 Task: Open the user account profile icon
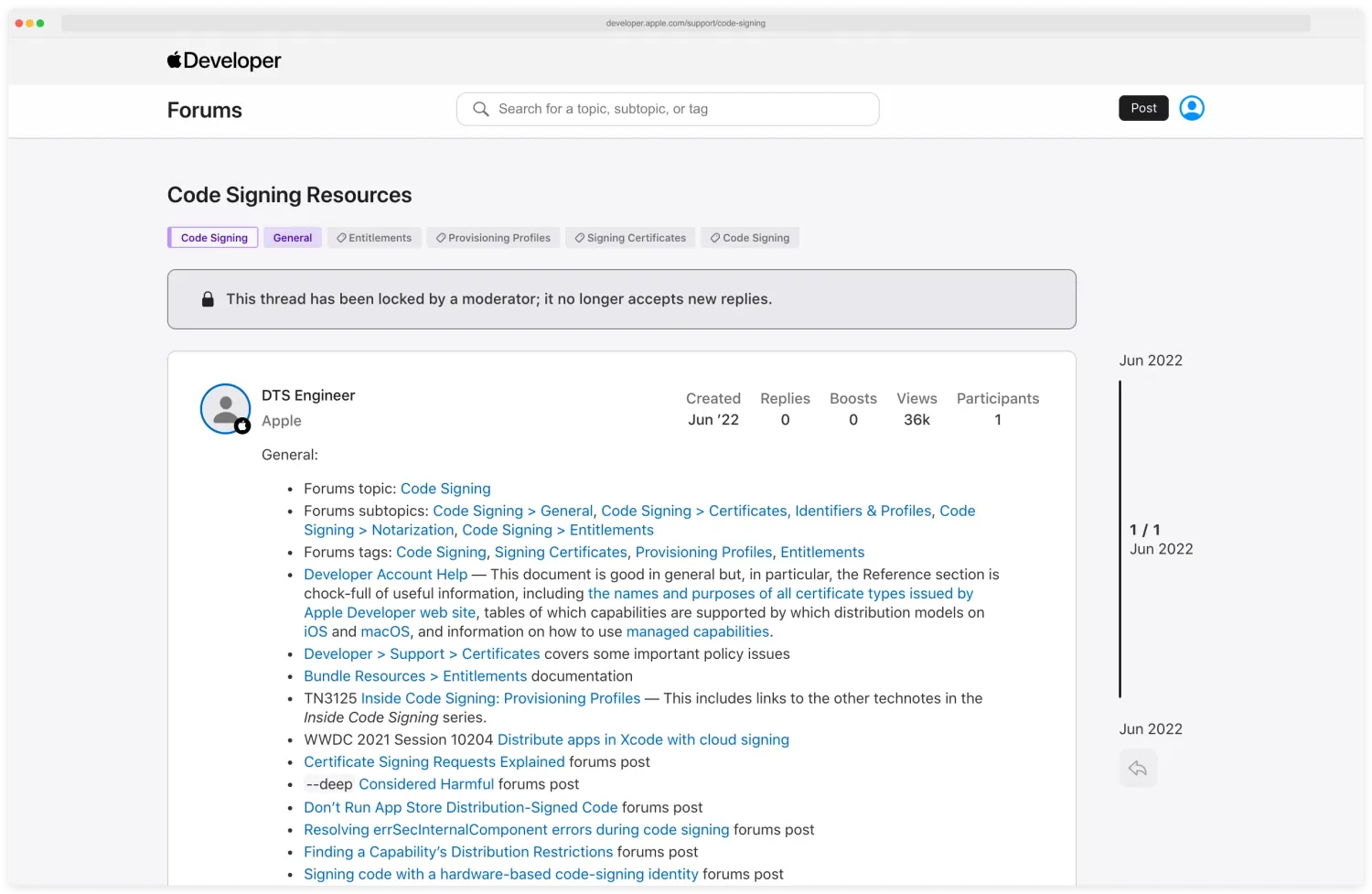[1191, 108]
